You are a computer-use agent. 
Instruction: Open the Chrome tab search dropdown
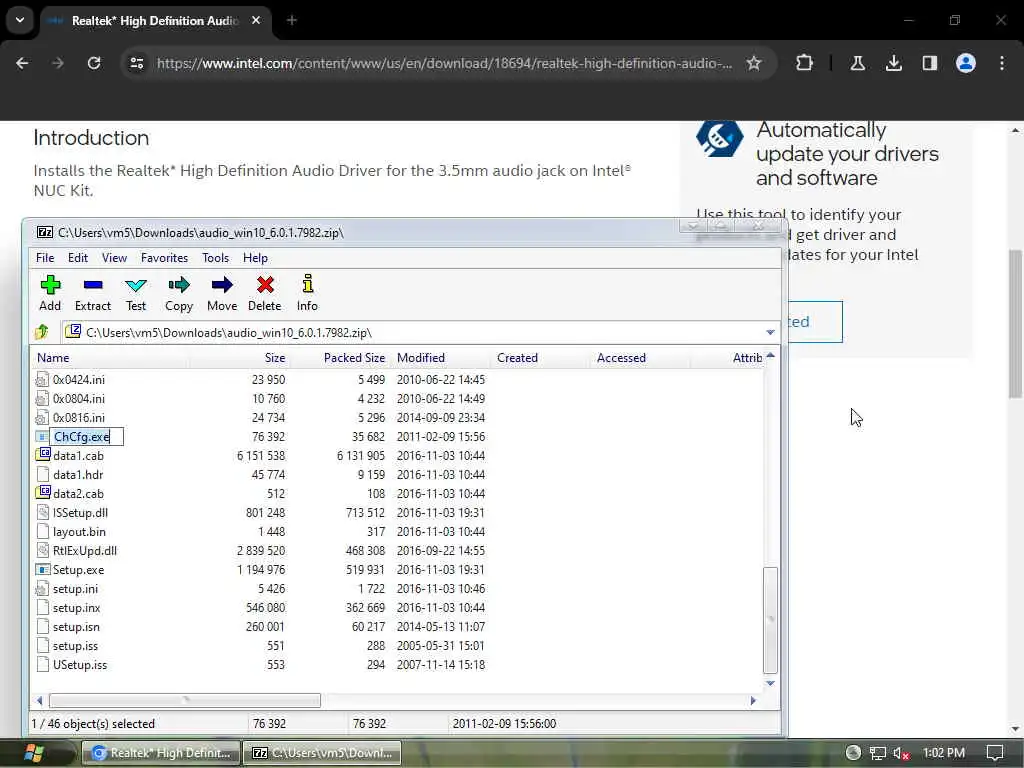pyautogui.click(x=20, y=20)
